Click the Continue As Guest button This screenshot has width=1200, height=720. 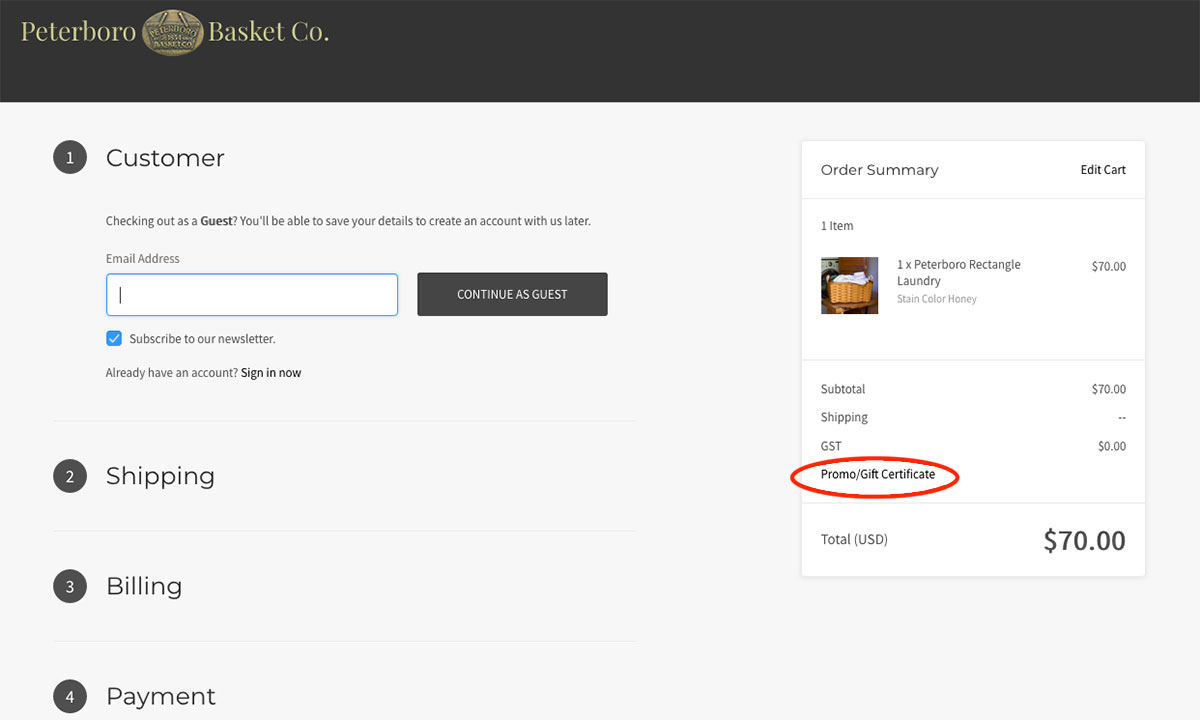pos(512,294)
